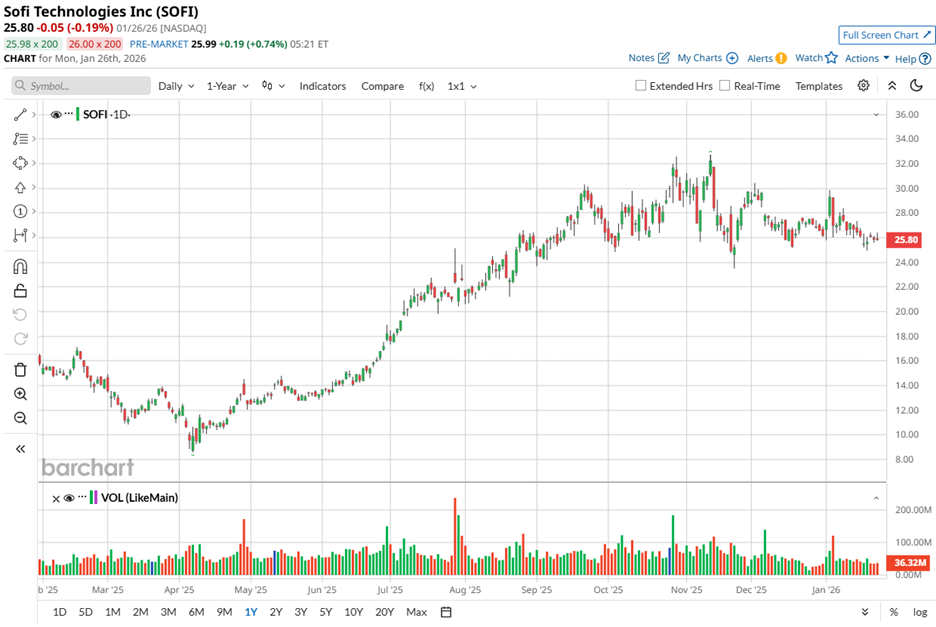Viewport: 936px width, 627px height.
Task: Click the redo arrow icon
Action: pos(20,339)
